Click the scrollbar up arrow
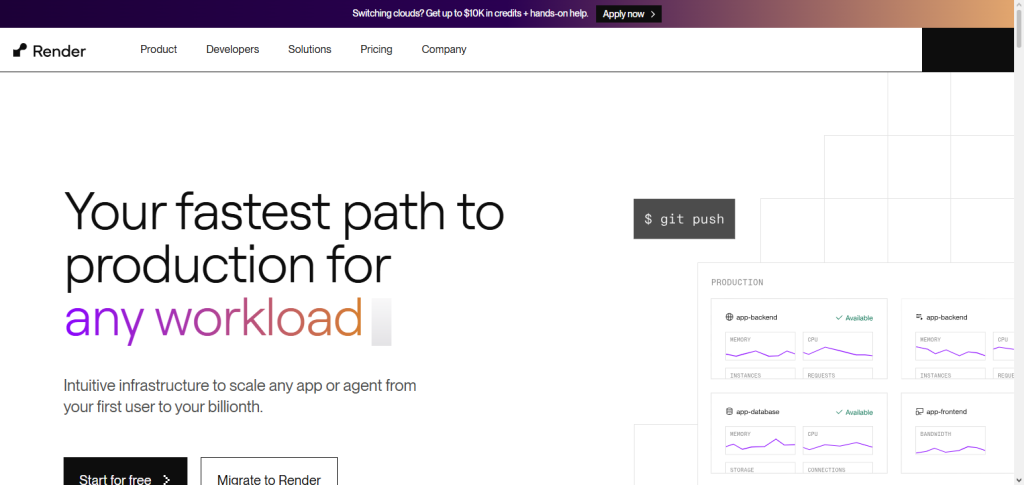 [x=1019, y=4]
